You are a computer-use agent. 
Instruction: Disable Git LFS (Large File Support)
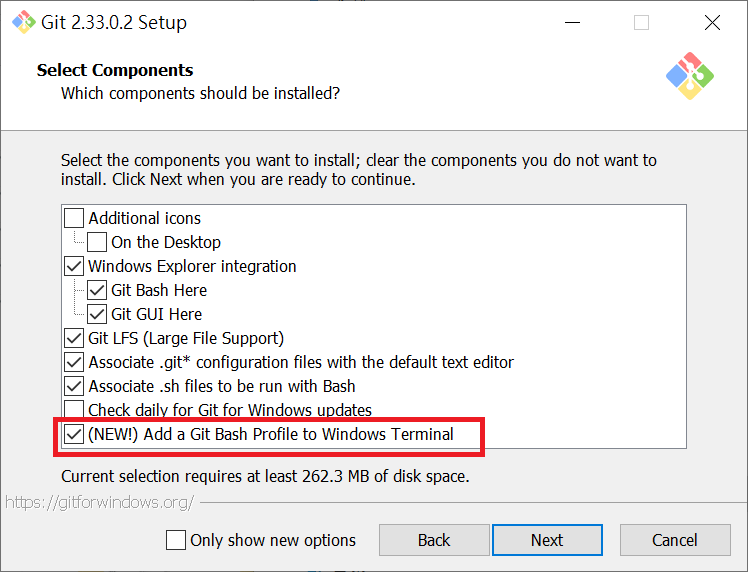click(x=74, y=338)
